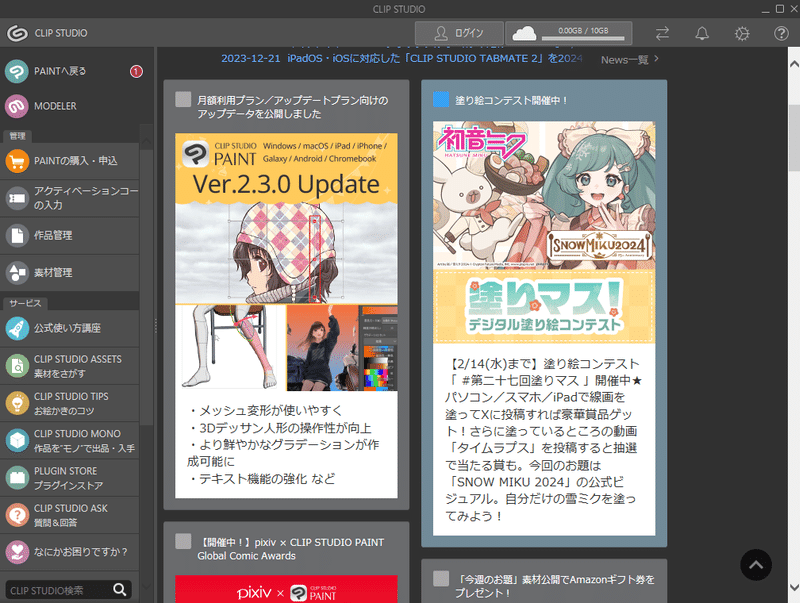Click the pixiv × CLIP STUDIO PAINT red banner
Viewport: 800px width, 603px height.
pyautogui.click(x=286, y=589)
